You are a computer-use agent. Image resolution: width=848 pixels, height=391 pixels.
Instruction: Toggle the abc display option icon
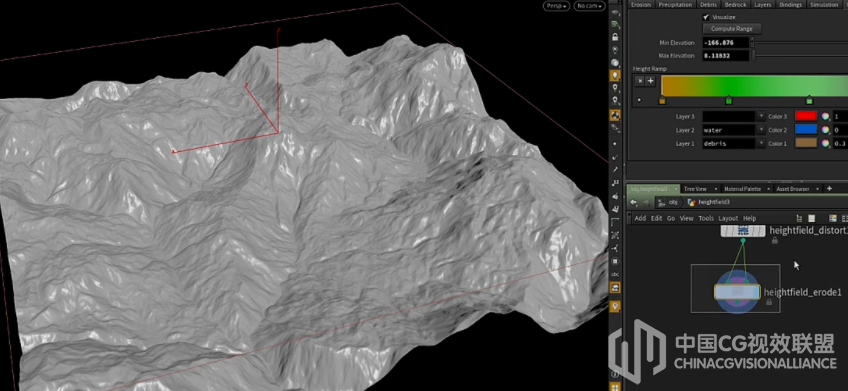[x=615, y=274]
